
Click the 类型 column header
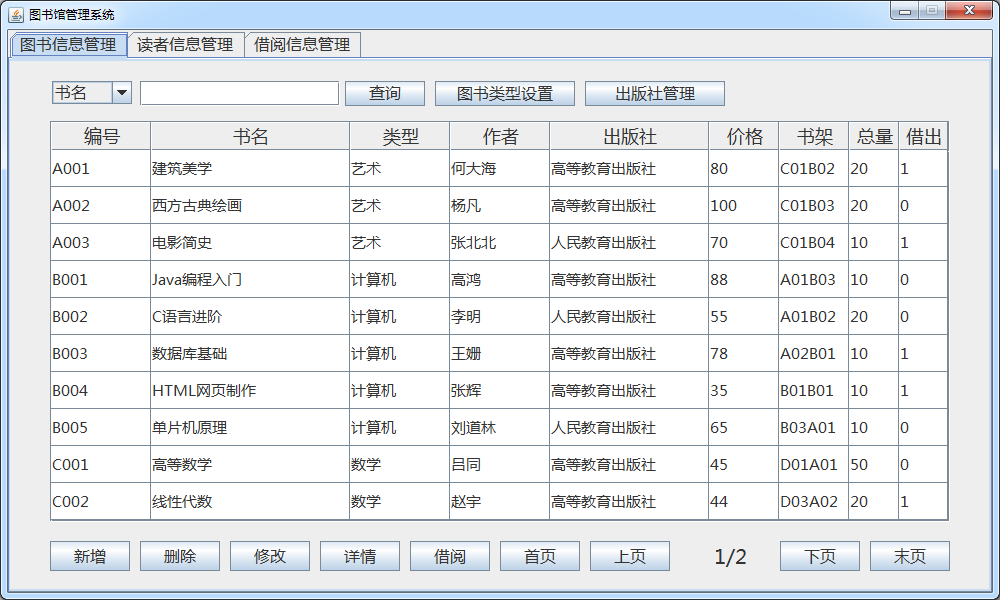tap(400, 136)
